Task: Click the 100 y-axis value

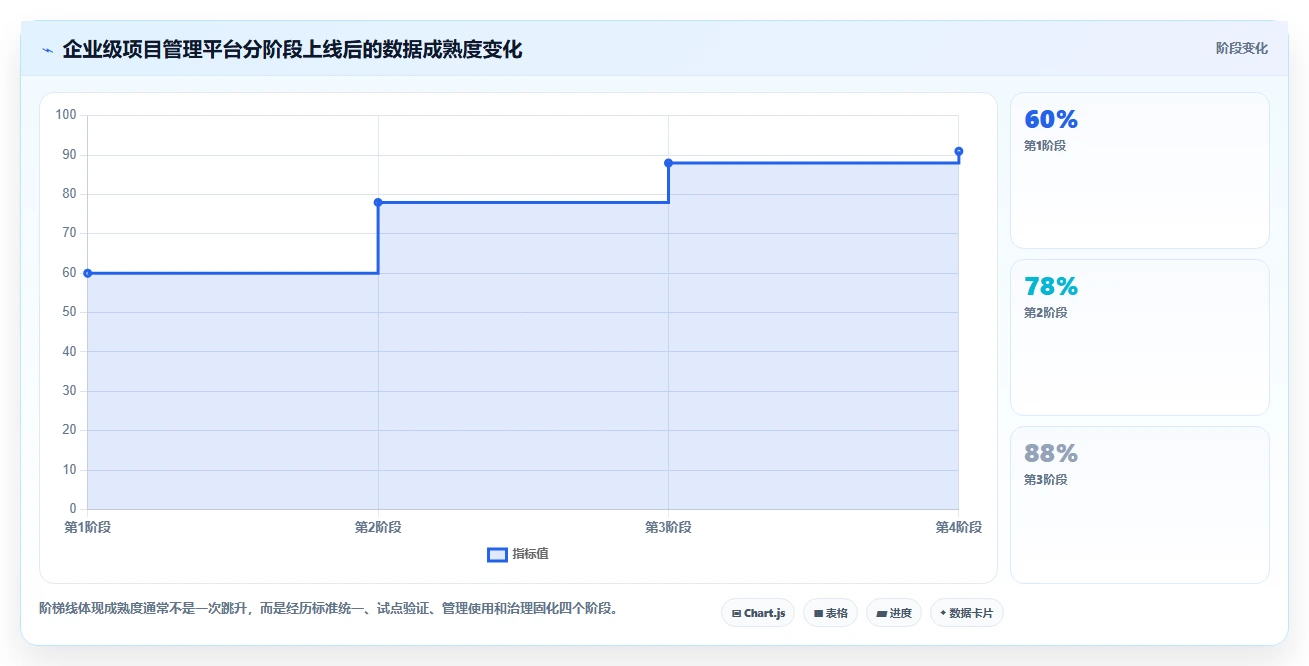Action: 67,115
